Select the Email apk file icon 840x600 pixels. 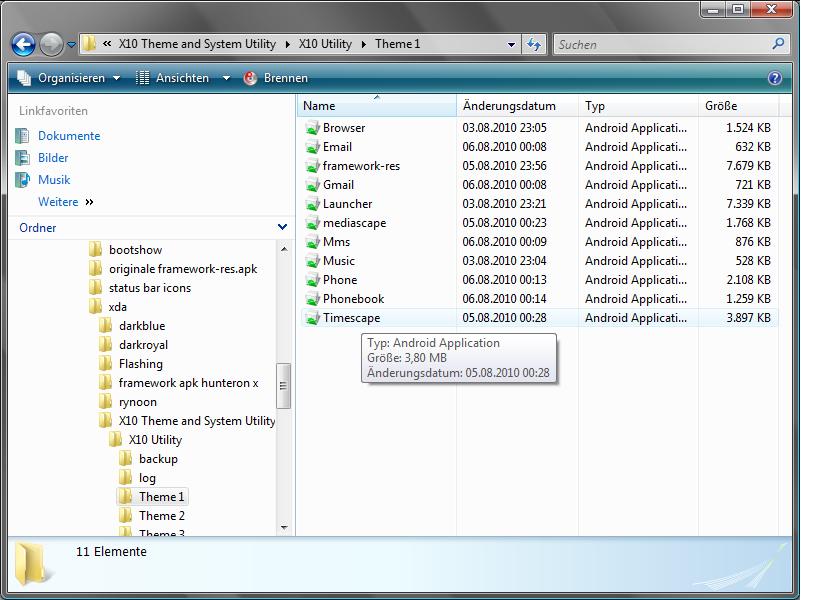pyautogui.click(x=312, y=147)
